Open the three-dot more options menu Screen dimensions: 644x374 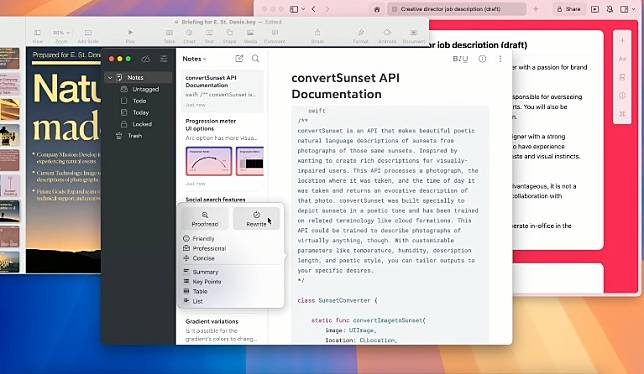(x=500, y=59)
